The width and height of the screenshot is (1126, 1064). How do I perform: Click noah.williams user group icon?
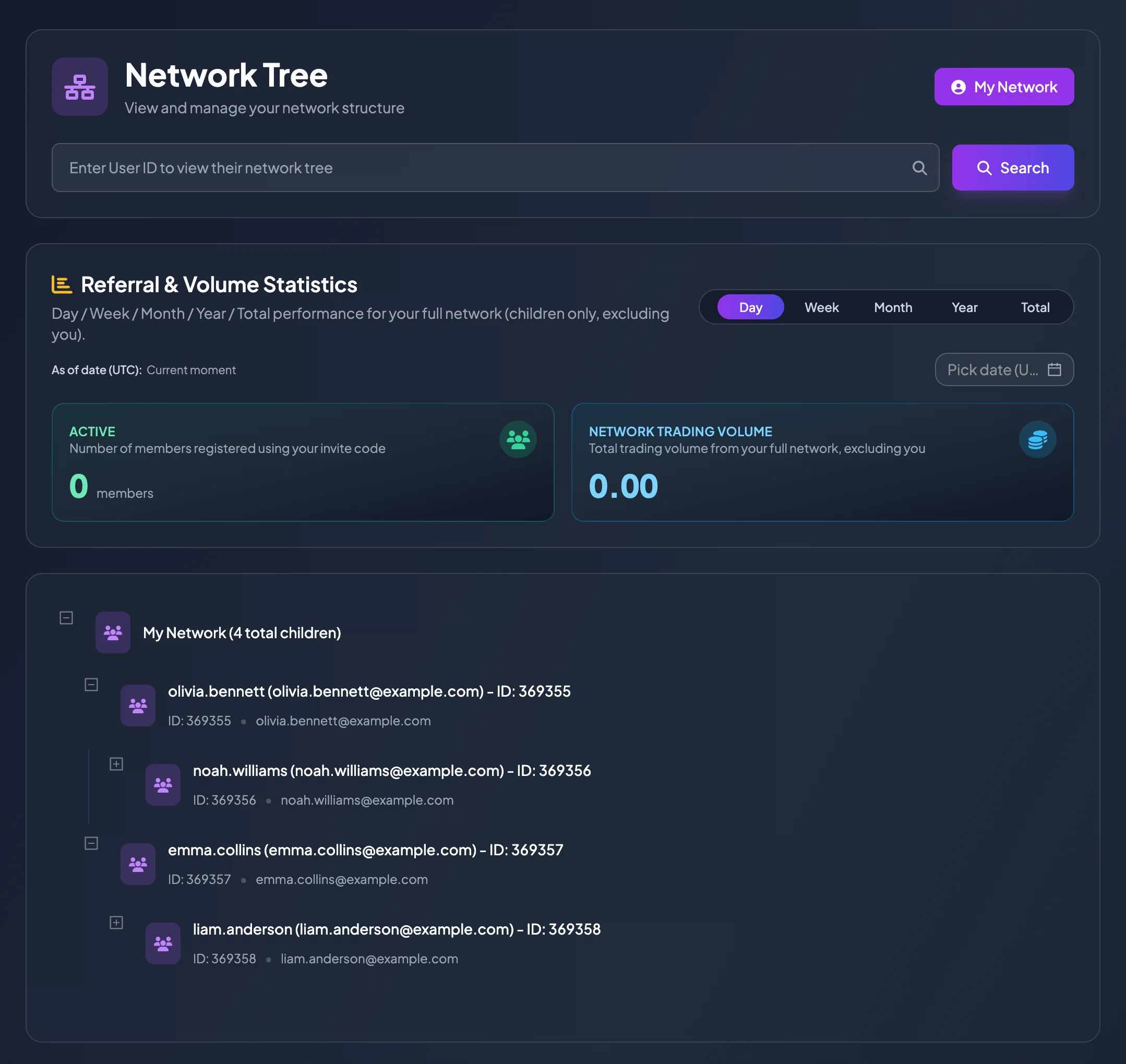163,785
